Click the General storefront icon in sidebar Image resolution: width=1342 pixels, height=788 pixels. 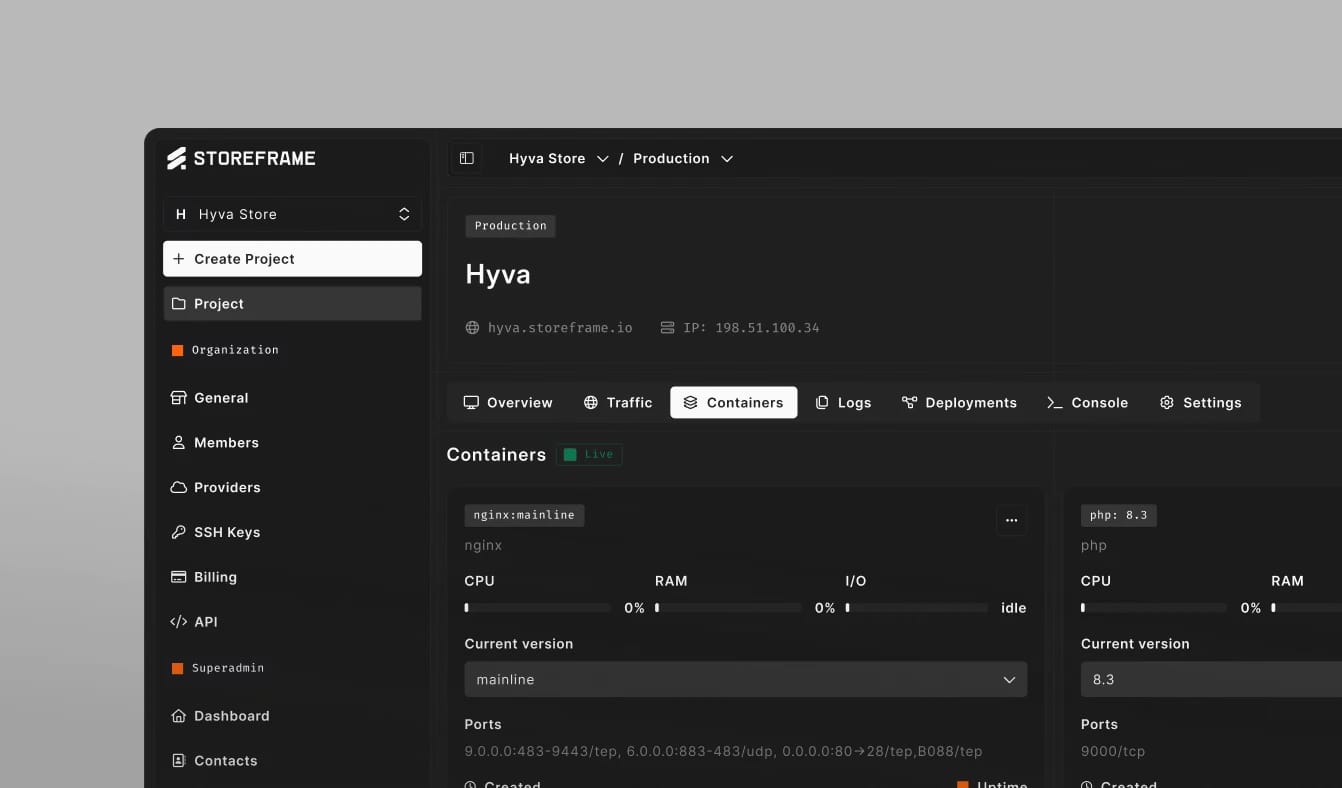pyautogui.click(x=179, y=398)
